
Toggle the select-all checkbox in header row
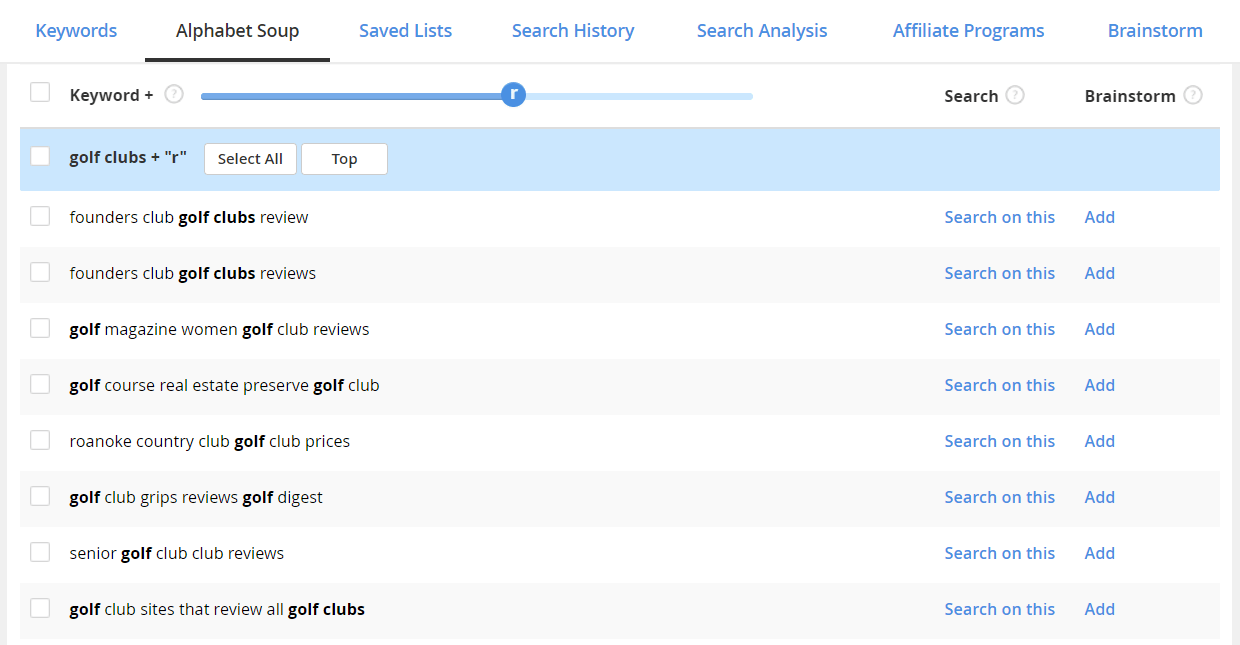40,93
